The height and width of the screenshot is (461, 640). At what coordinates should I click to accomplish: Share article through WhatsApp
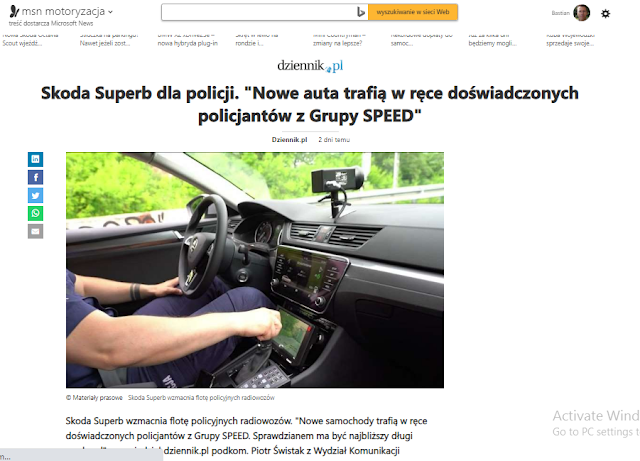tap(36, 213)
